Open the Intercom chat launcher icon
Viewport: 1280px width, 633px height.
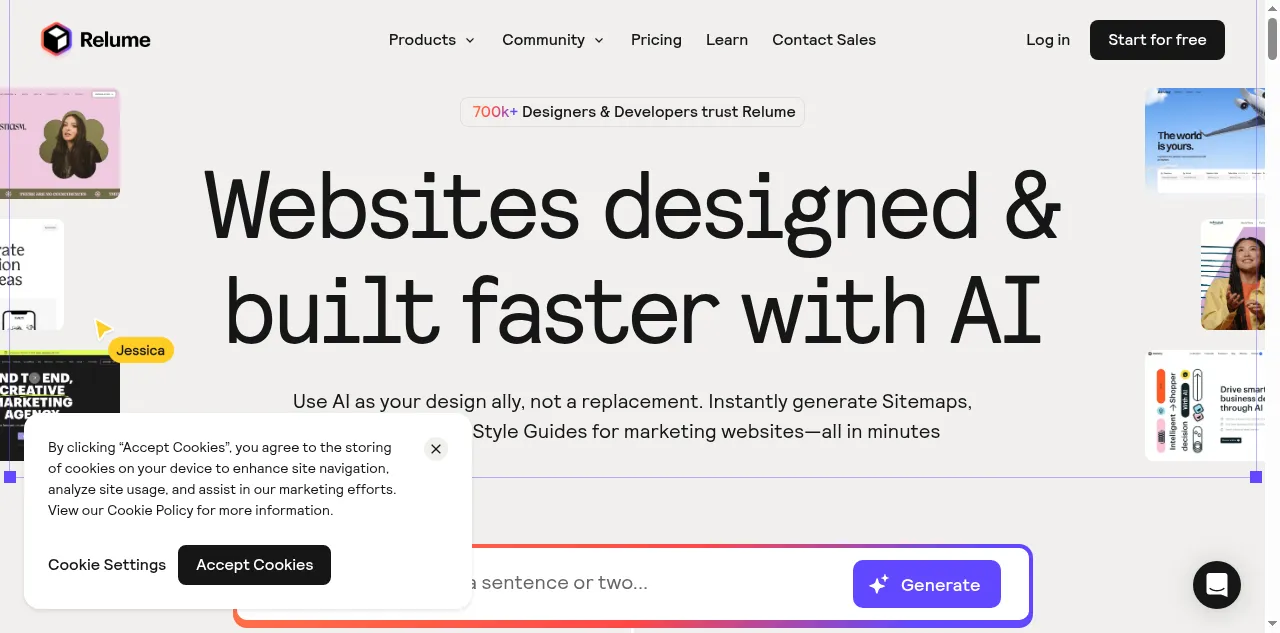coord(1216,585)
